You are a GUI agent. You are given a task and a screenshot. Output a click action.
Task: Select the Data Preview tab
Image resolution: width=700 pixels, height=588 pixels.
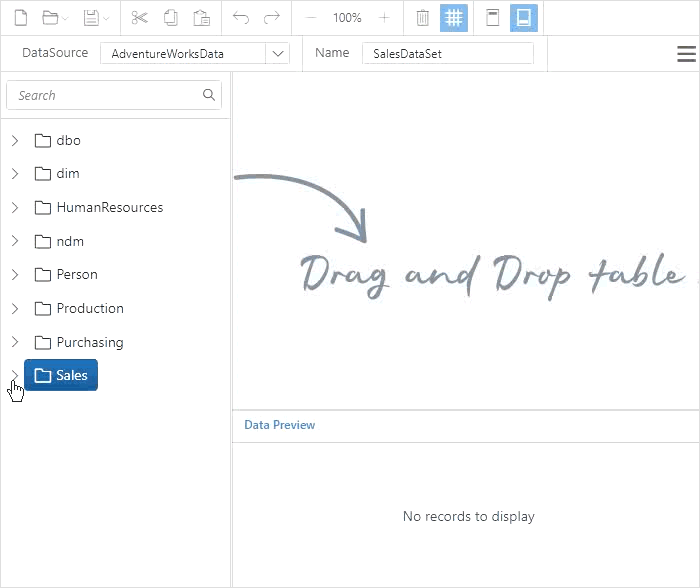click(280, 425)
